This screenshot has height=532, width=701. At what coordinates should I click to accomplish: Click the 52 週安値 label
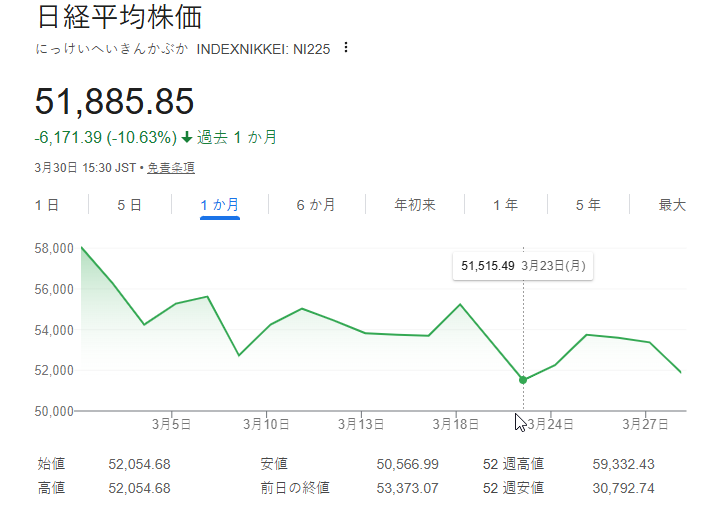point(513,487)
